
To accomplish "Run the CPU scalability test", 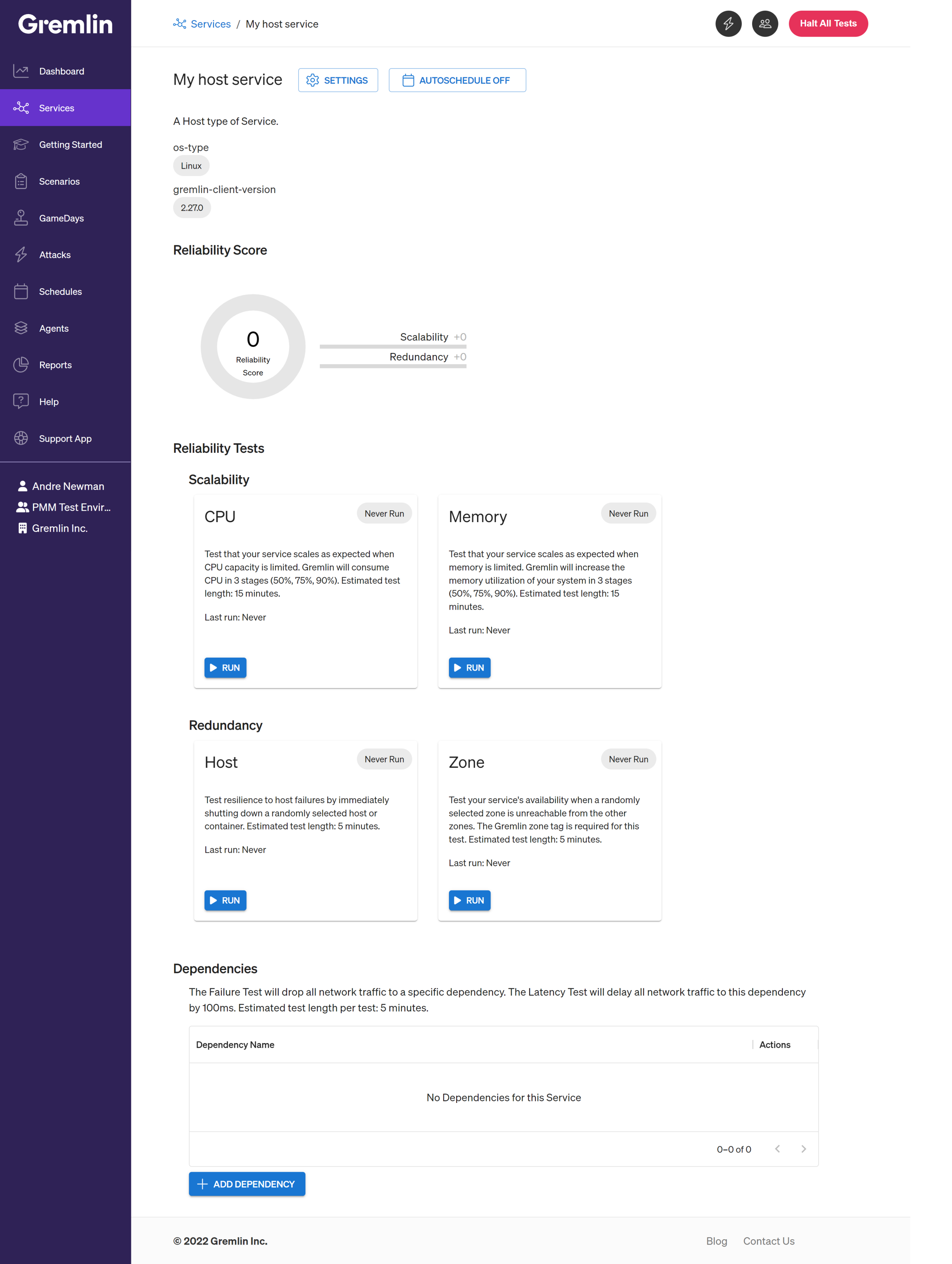I will [225, 668].
